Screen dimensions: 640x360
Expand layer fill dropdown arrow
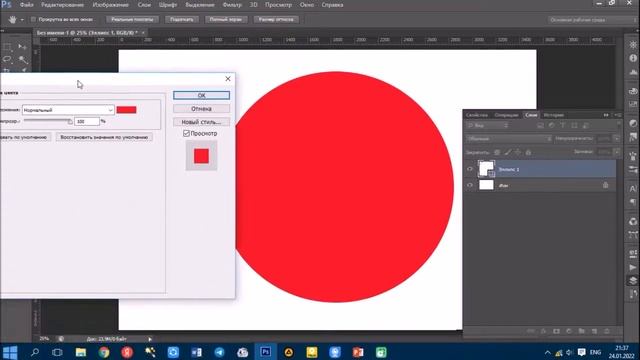pyautogui.click(x=617, y=152)
